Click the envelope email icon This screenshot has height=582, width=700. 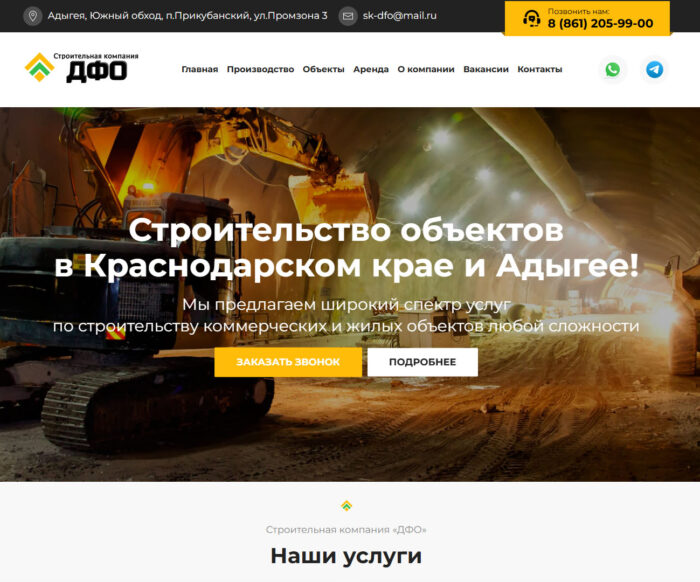tap(347, 16)
